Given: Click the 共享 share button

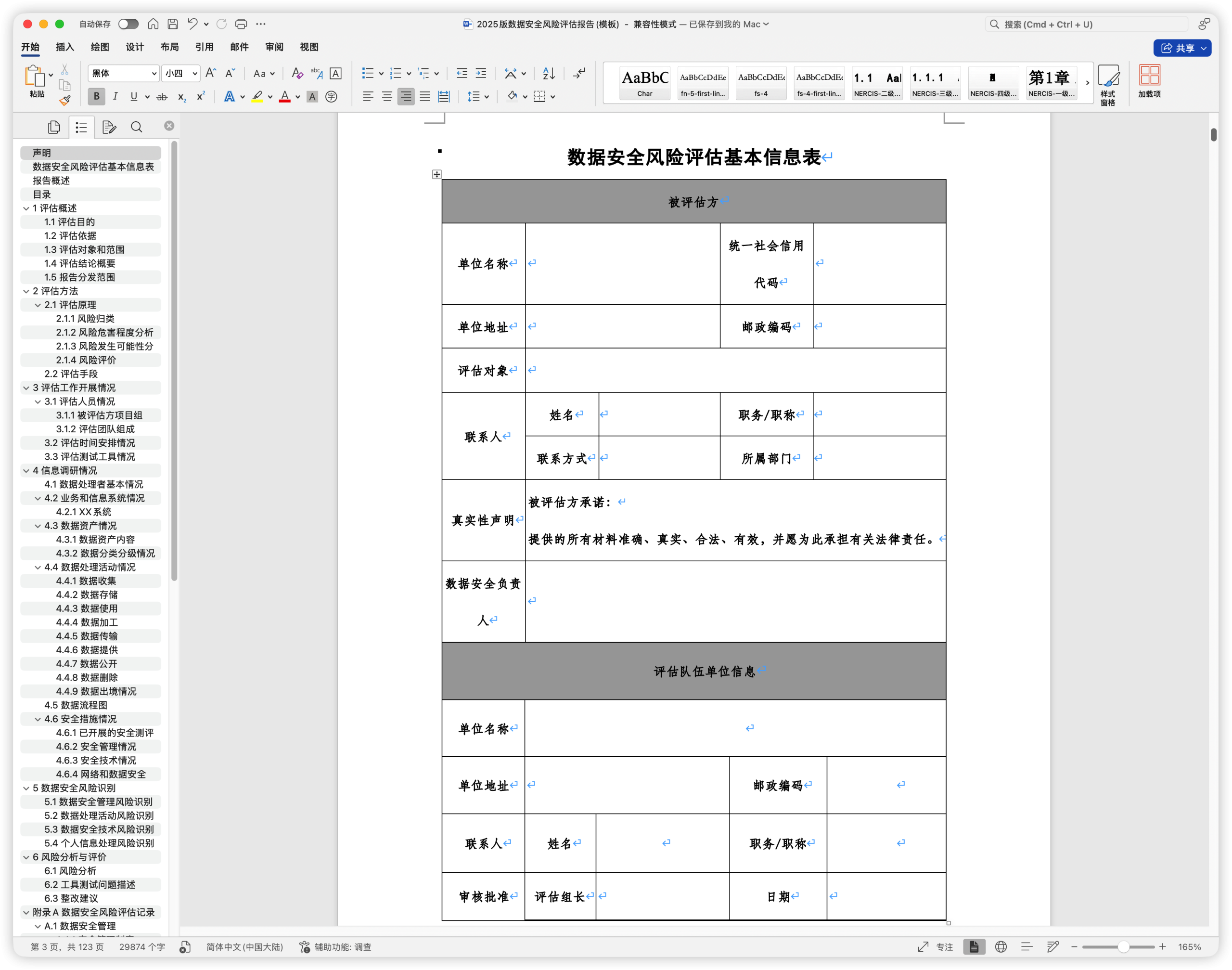Looking at the screenshot, I should (1182, 48).
